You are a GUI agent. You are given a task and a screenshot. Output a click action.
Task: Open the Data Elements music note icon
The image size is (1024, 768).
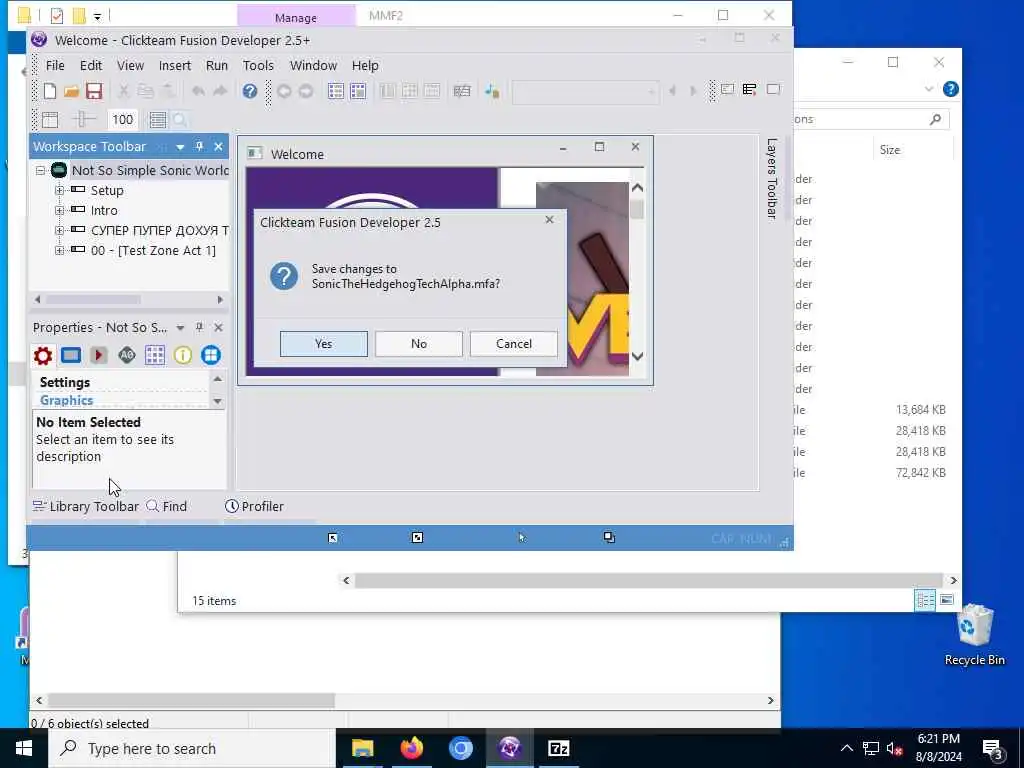(x=492, y=91)
